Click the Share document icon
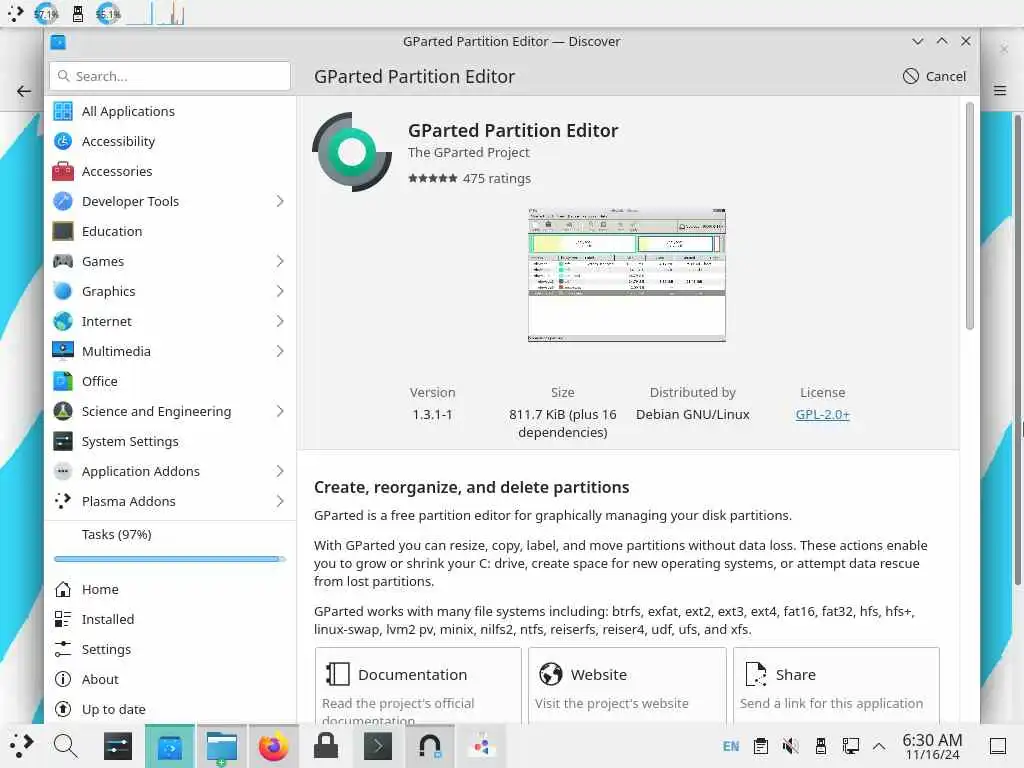 [756, 674]
